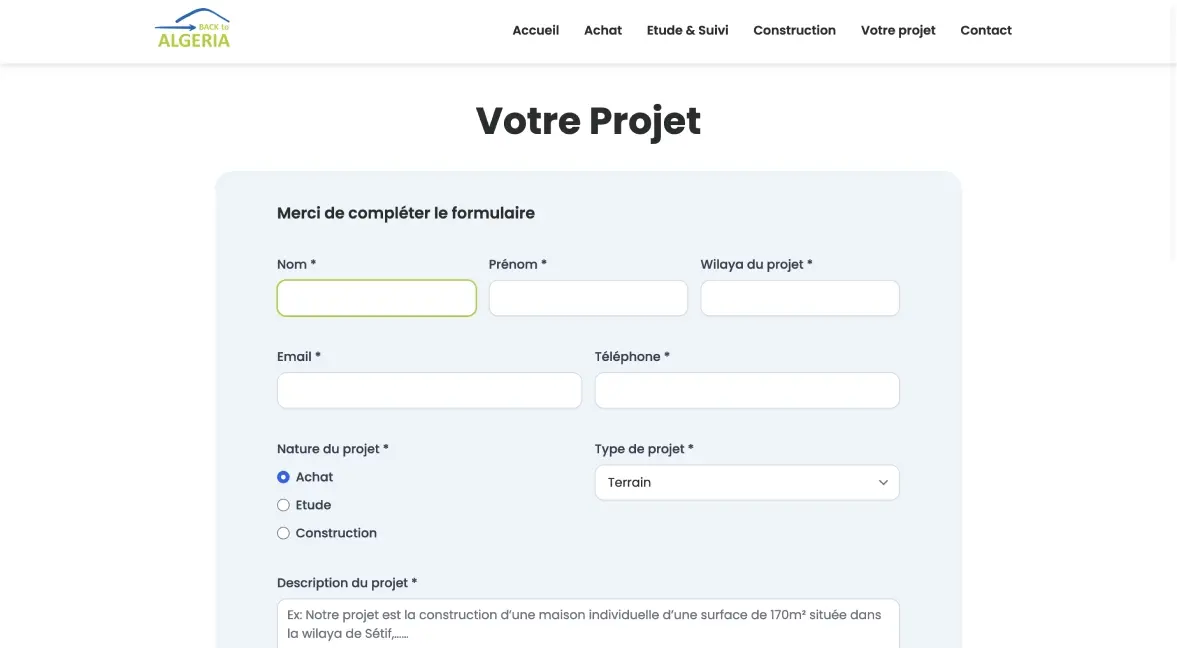This screenshot has width=1177, height=648.
Task: Choose the Etude radio option
Action: (283, 505)
